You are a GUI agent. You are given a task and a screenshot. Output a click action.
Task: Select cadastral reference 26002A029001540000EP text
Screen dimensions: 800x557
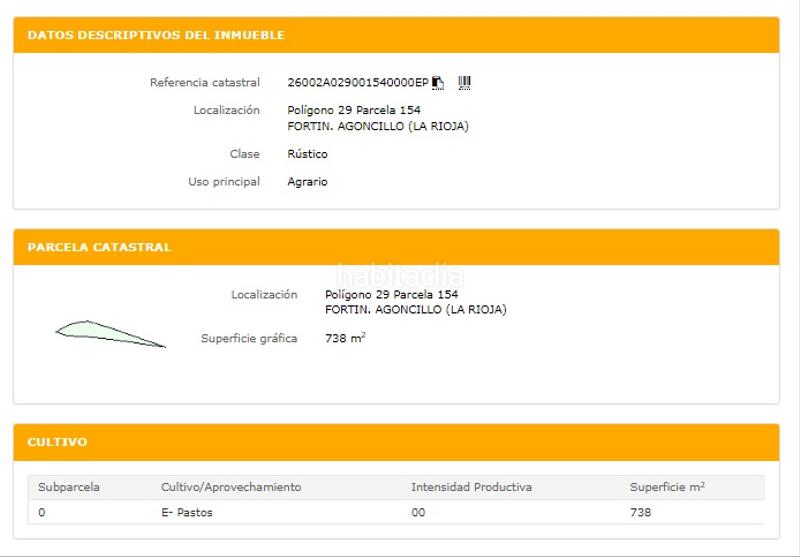pyautogui.click(x=357, y=83)
